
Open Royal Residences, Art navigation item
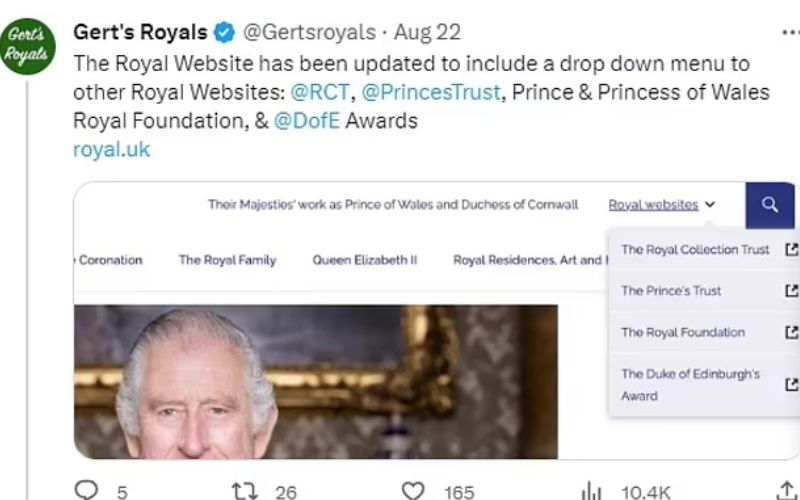[x=528, y=260]
